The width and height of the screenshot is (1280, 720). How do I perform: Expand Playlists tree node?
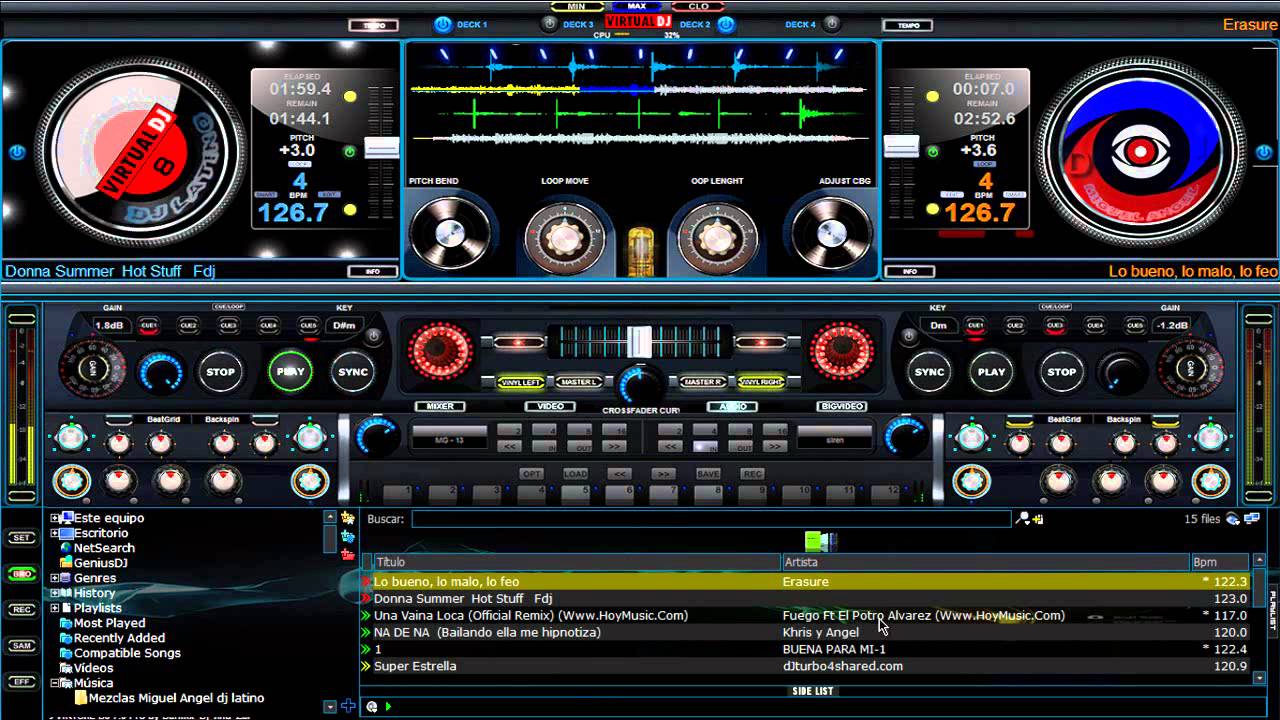(56, 608)
